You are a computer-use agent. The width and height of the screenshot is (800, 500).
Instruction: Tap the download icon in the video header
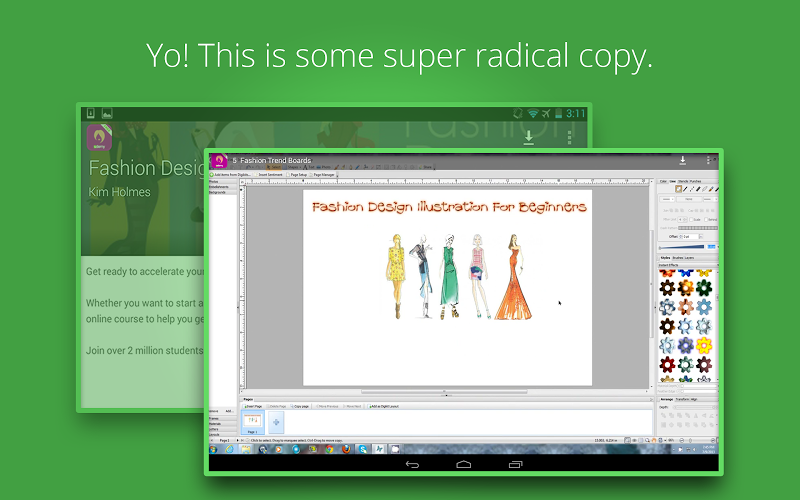pos(682,160)
